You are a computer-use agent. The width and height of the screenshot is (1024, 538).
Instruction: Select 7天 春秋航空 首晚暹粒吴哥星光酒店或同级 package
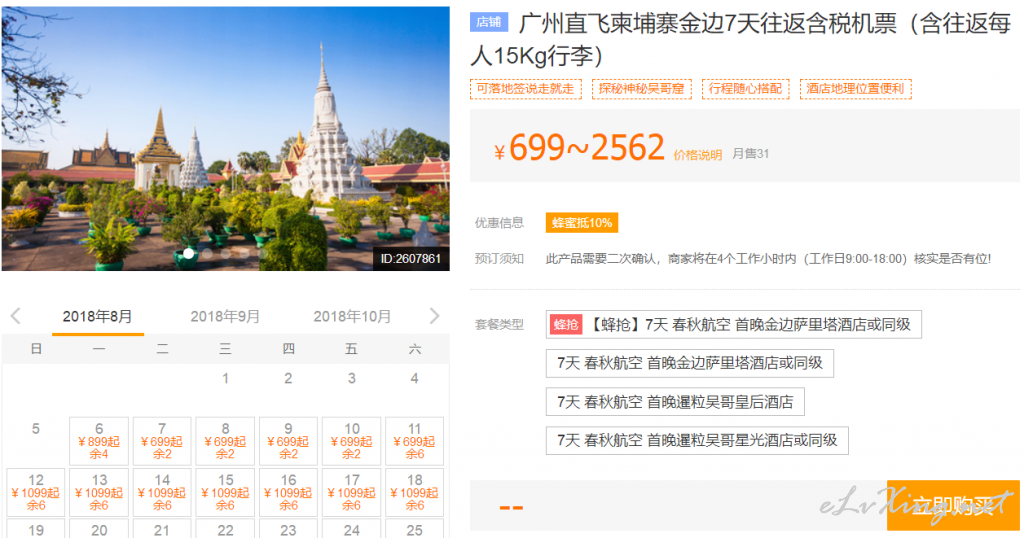coord(697,440)
